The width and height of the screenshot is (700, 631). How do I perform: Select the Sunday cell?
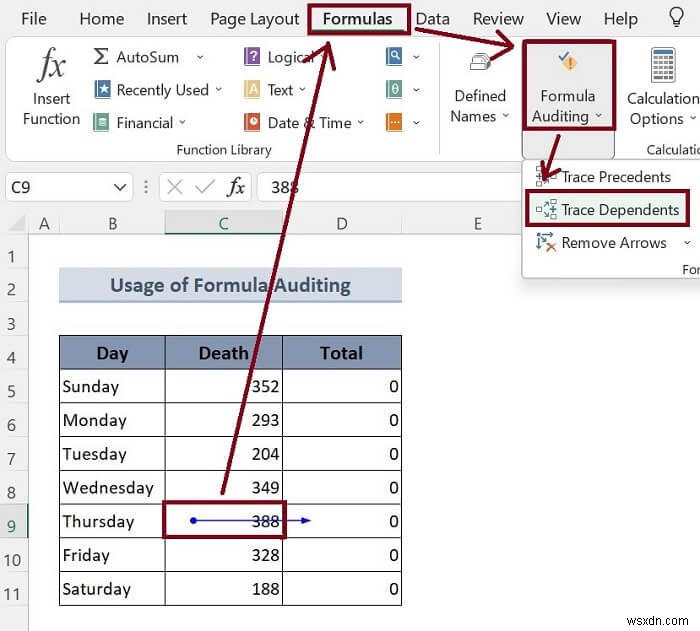[112, 386]
